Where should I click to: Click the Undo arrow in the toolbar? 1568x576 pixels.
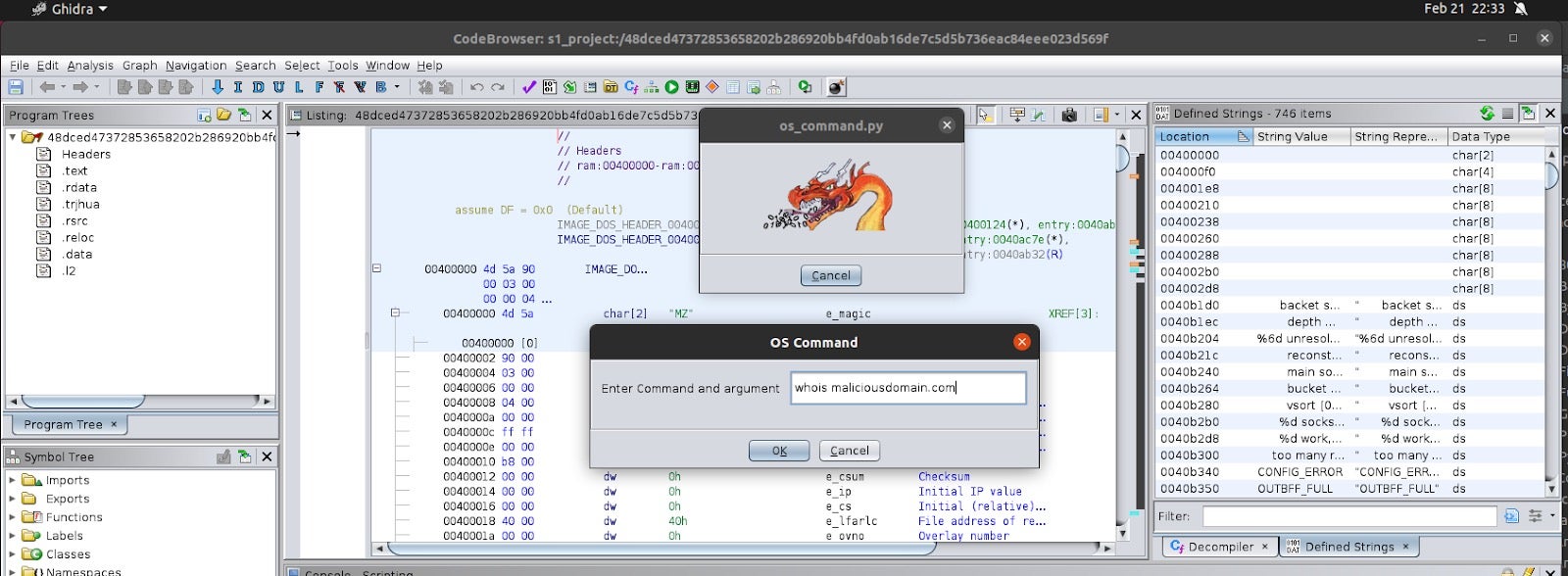coord(476,87)
